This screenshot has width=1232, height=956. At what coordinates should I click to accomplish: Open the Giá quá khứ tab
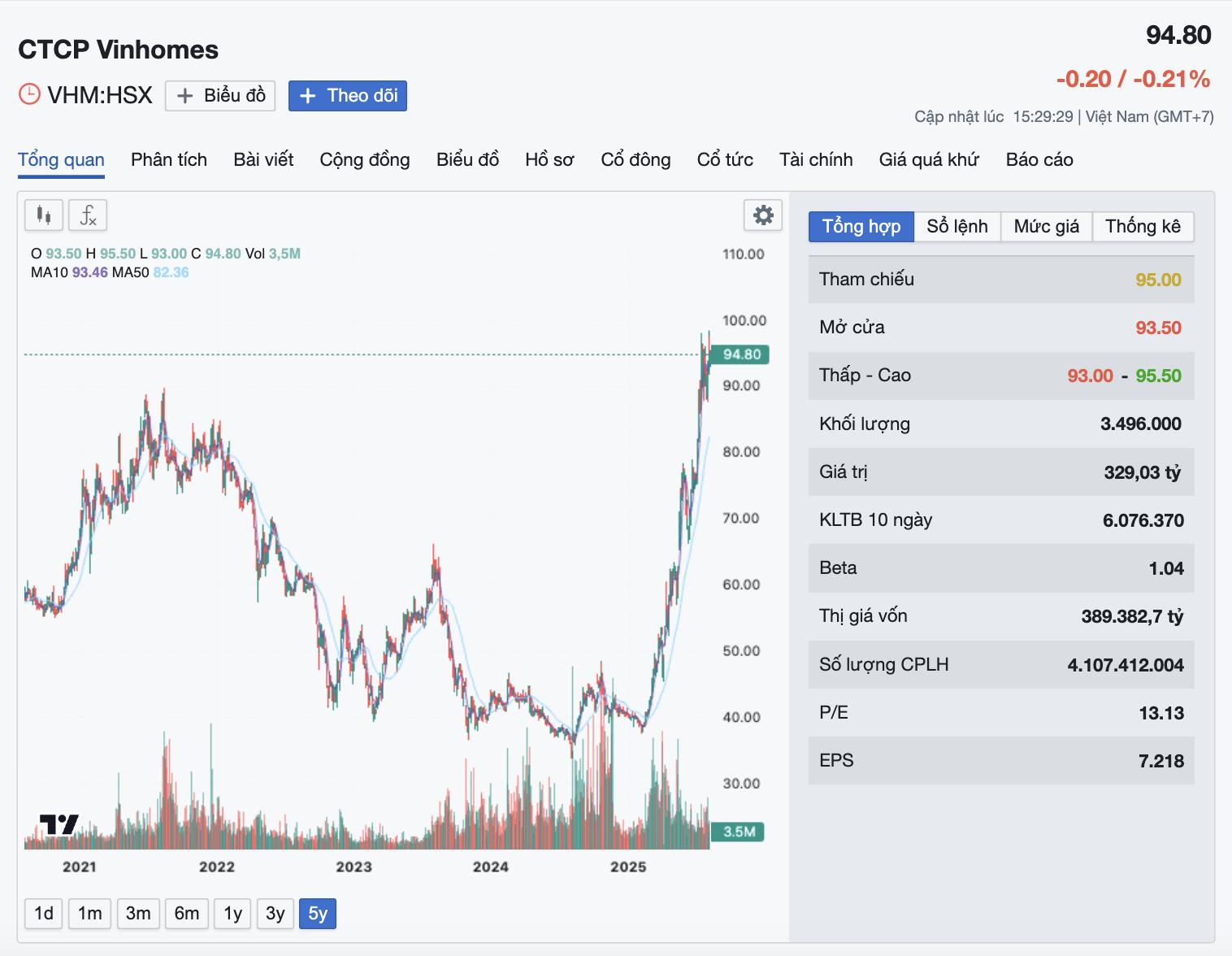coord(929,159)
